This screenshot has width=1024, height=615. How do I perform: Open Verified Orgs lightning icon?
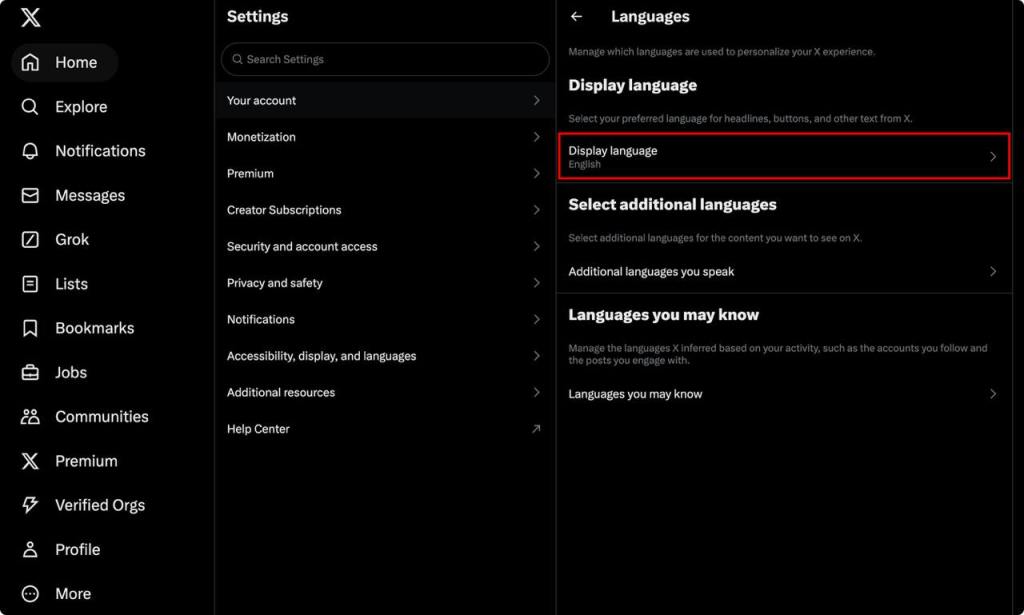click(30, 505)
